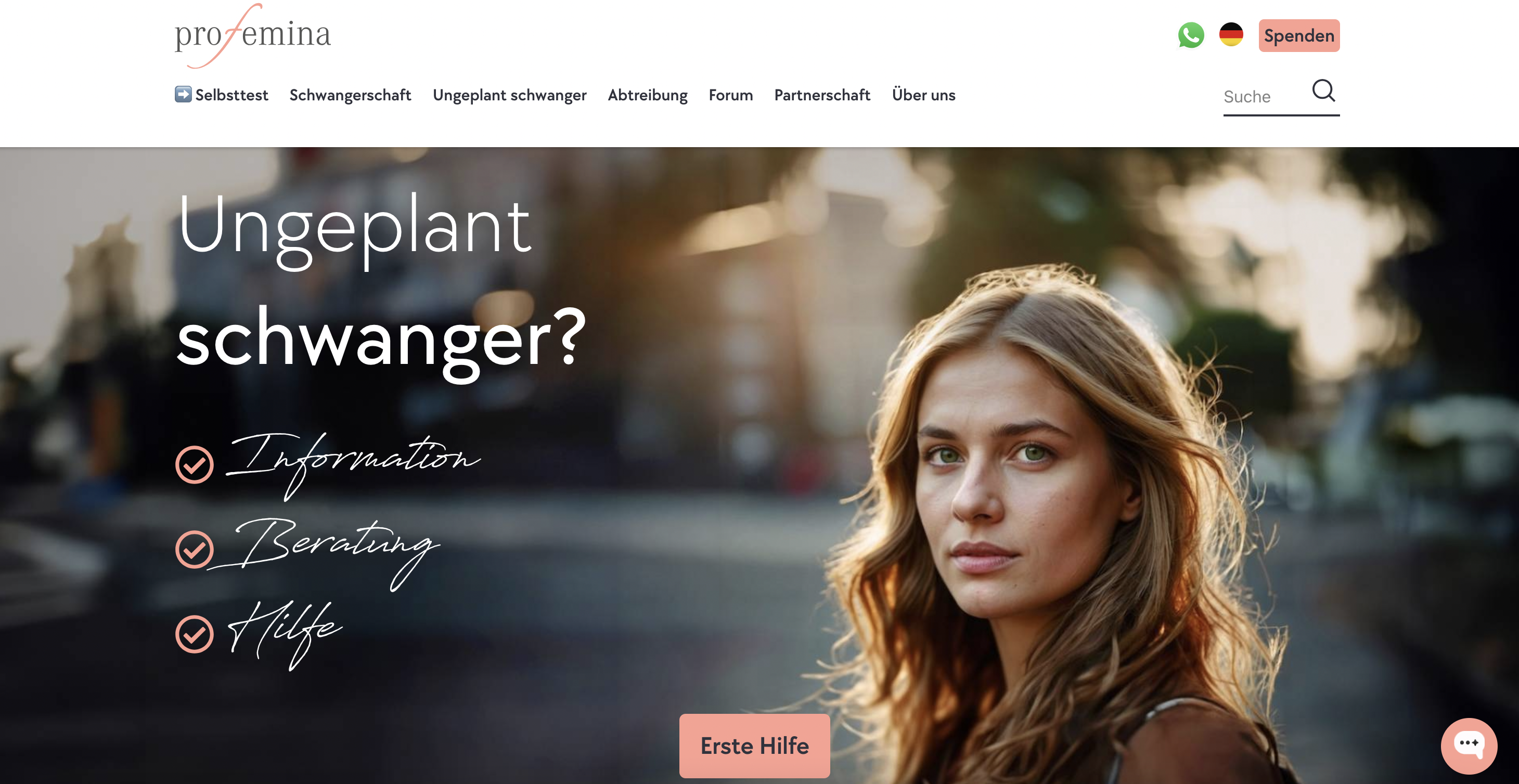Open WhatsApp contact icon
Screen dimensions: 1519x784
(1191, 35)
